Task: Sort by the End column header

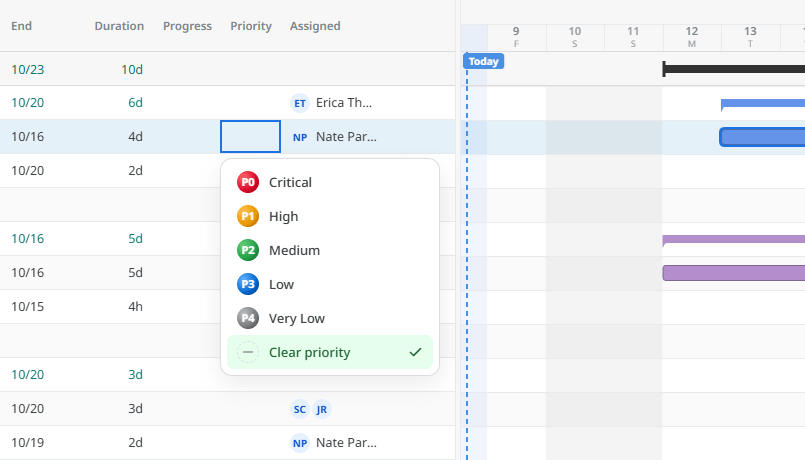Action: [22, 26]
